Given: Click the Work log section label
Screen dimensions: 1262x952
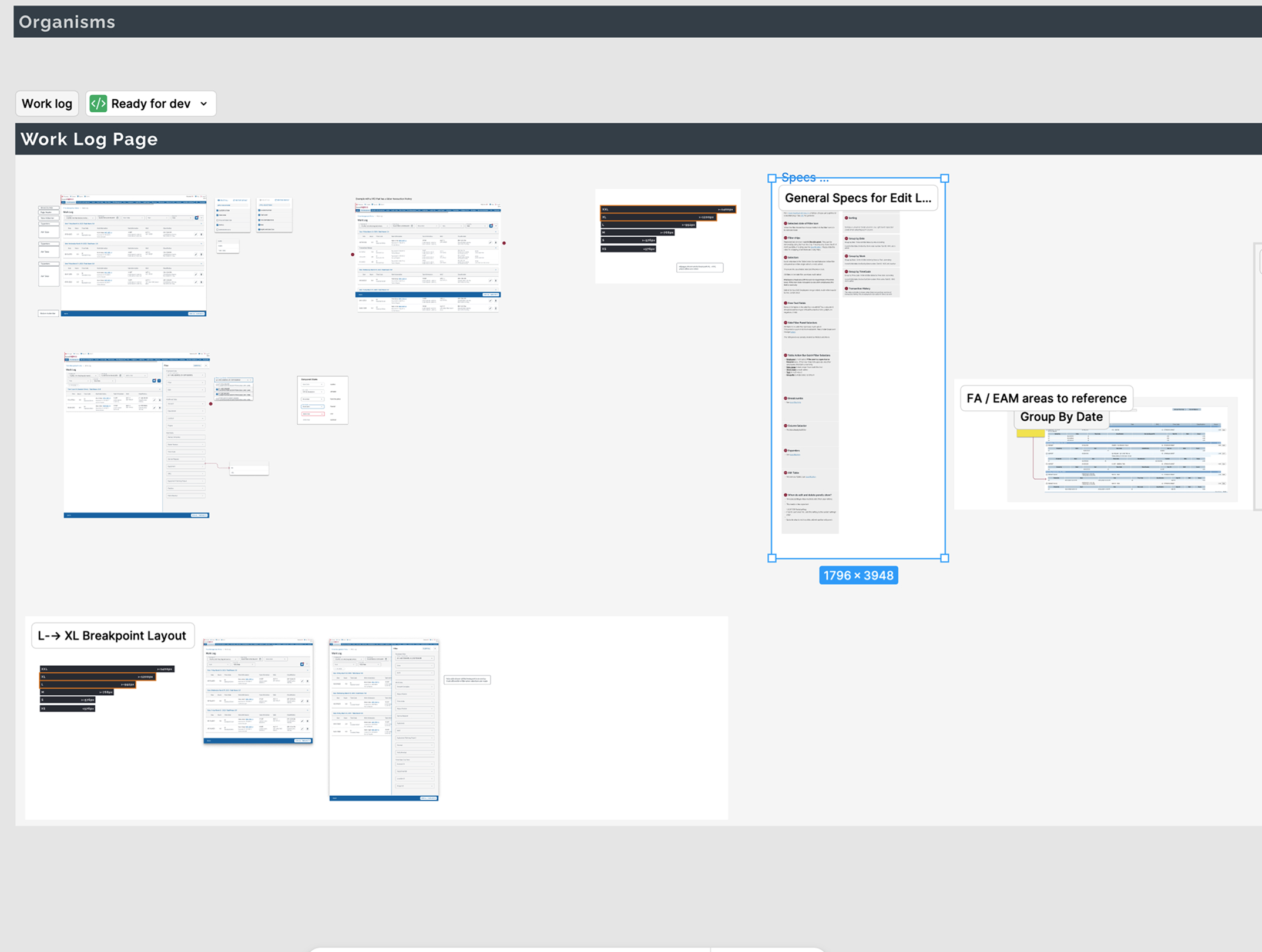Looking at the screenshot, I should coord(47,104).
